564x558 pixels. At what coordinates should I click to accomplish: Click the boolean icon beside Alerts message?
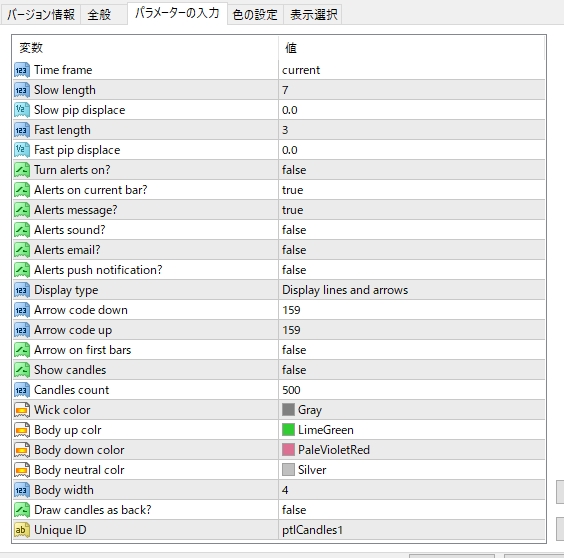click(22, 210)
